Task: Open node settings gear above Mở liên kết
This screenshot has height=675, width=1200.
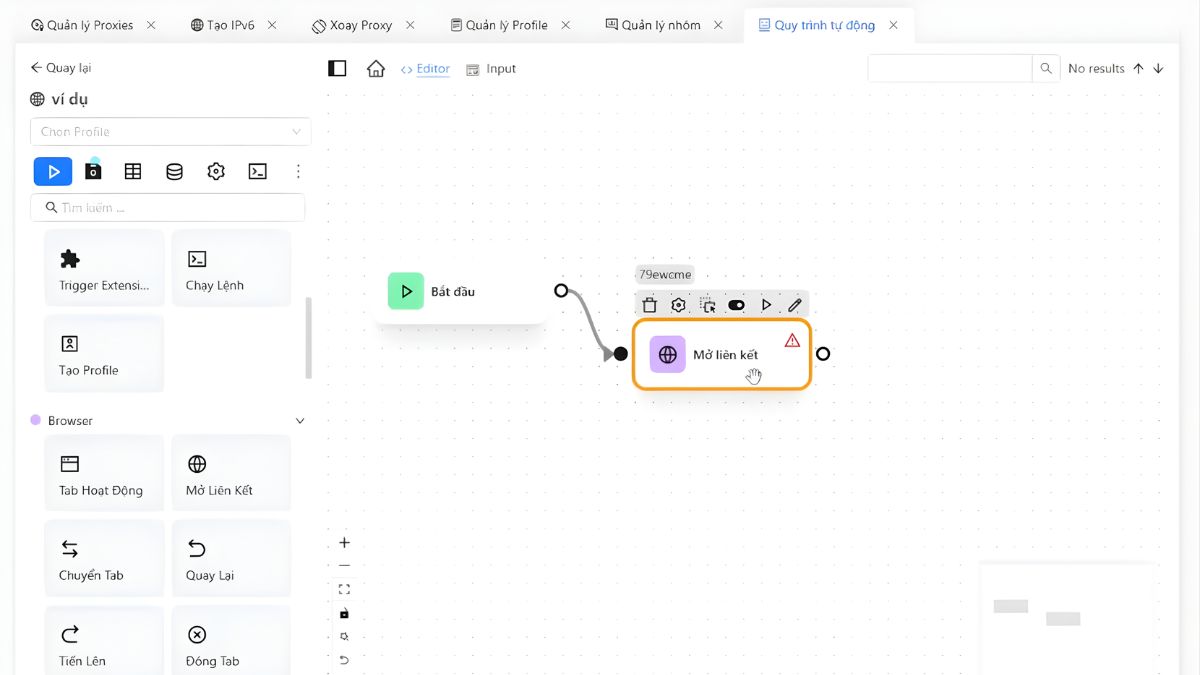Action: click(x=678, y=305)
